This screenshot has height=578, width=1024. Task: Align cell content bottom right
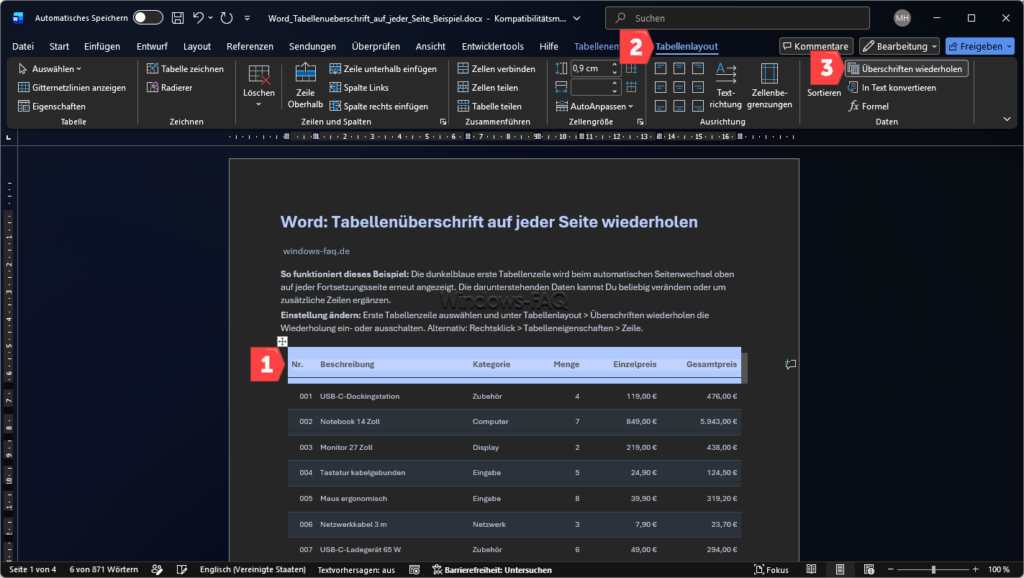pos(698,106)
